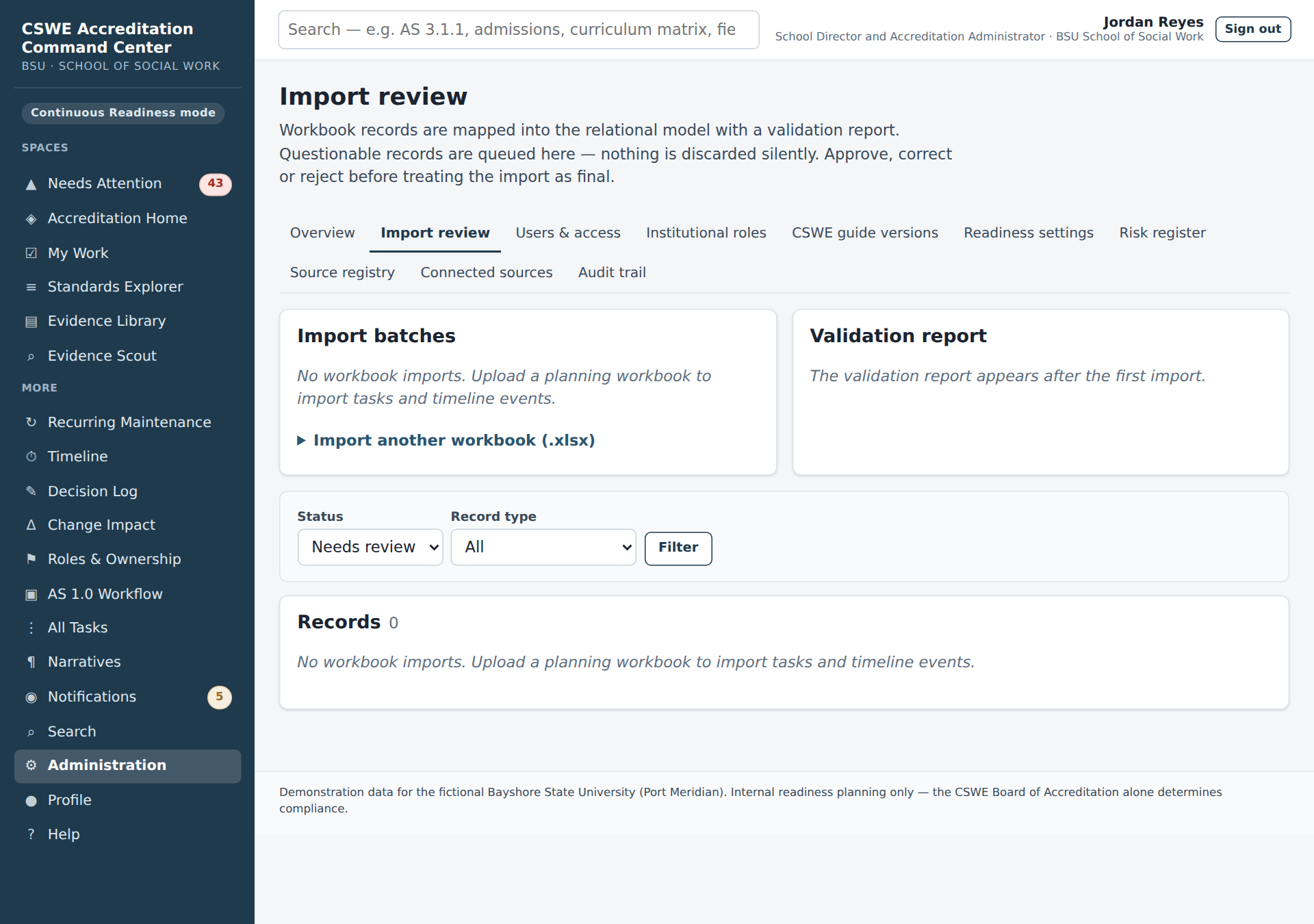
Task: Click the Profile circle icon
Action: pos(31,800)
